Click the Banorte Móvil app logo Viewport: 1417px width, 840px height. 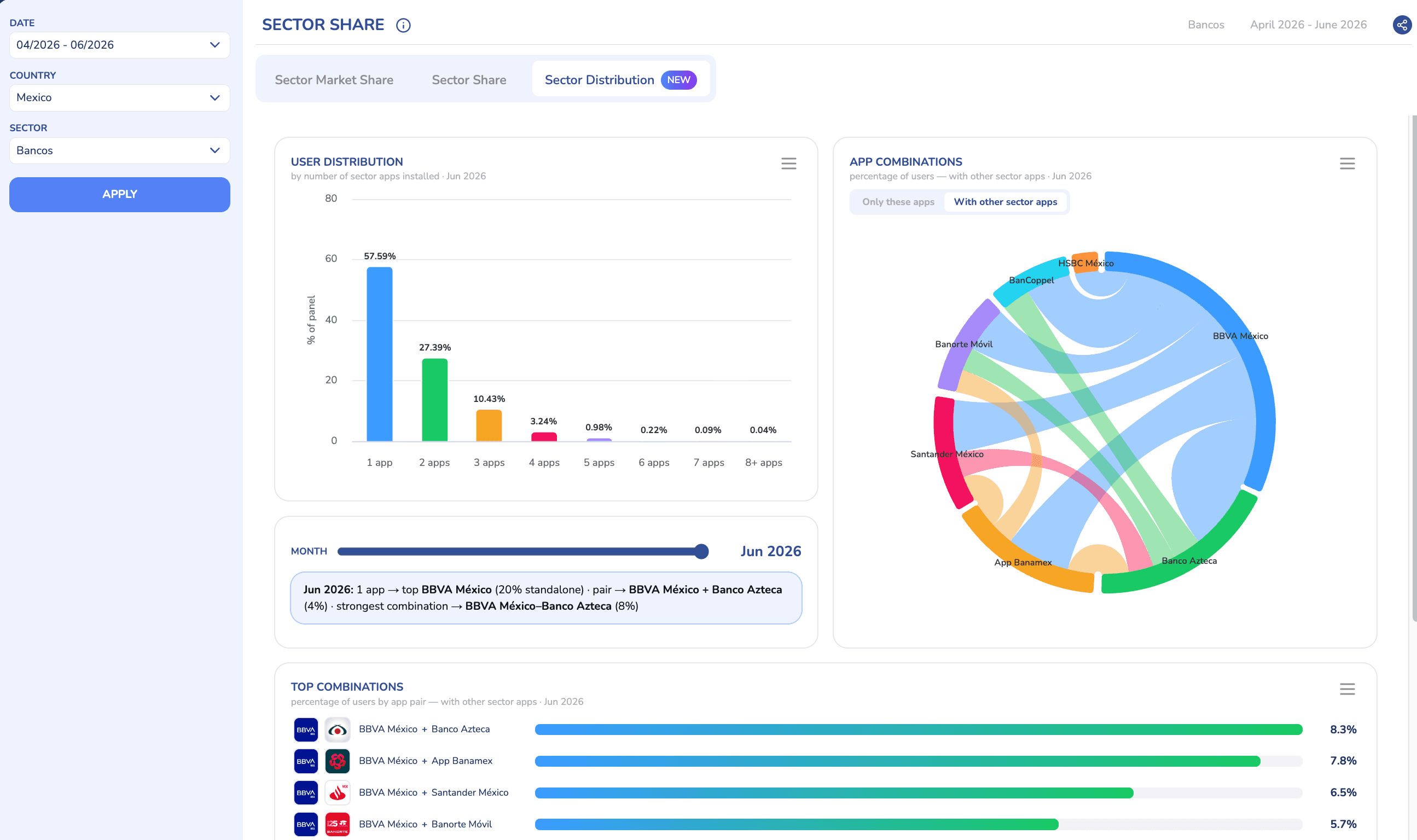338,825
